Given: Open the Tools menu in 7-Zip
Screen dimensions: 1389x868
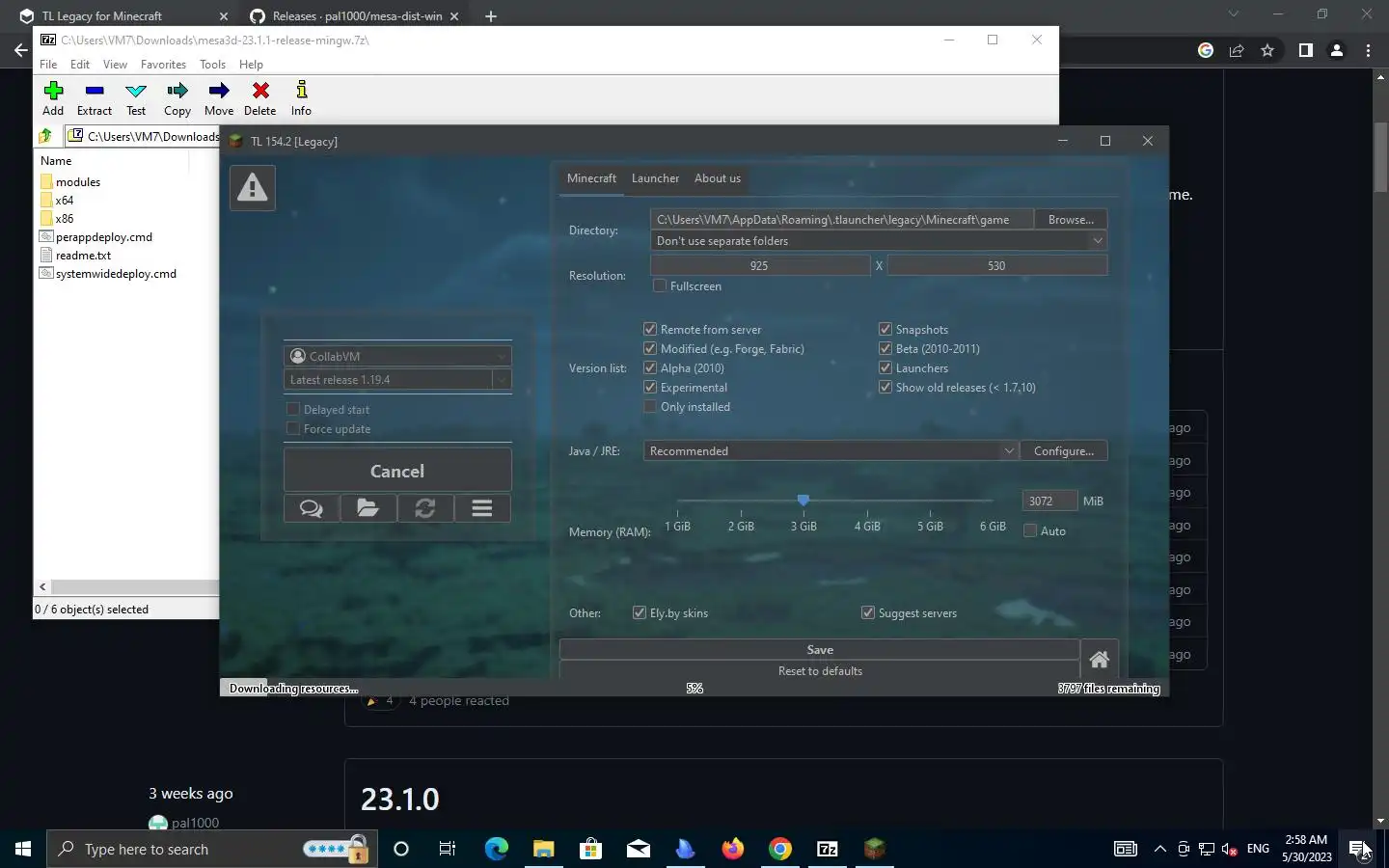Looking at the screenshot, I should point(212,65).
